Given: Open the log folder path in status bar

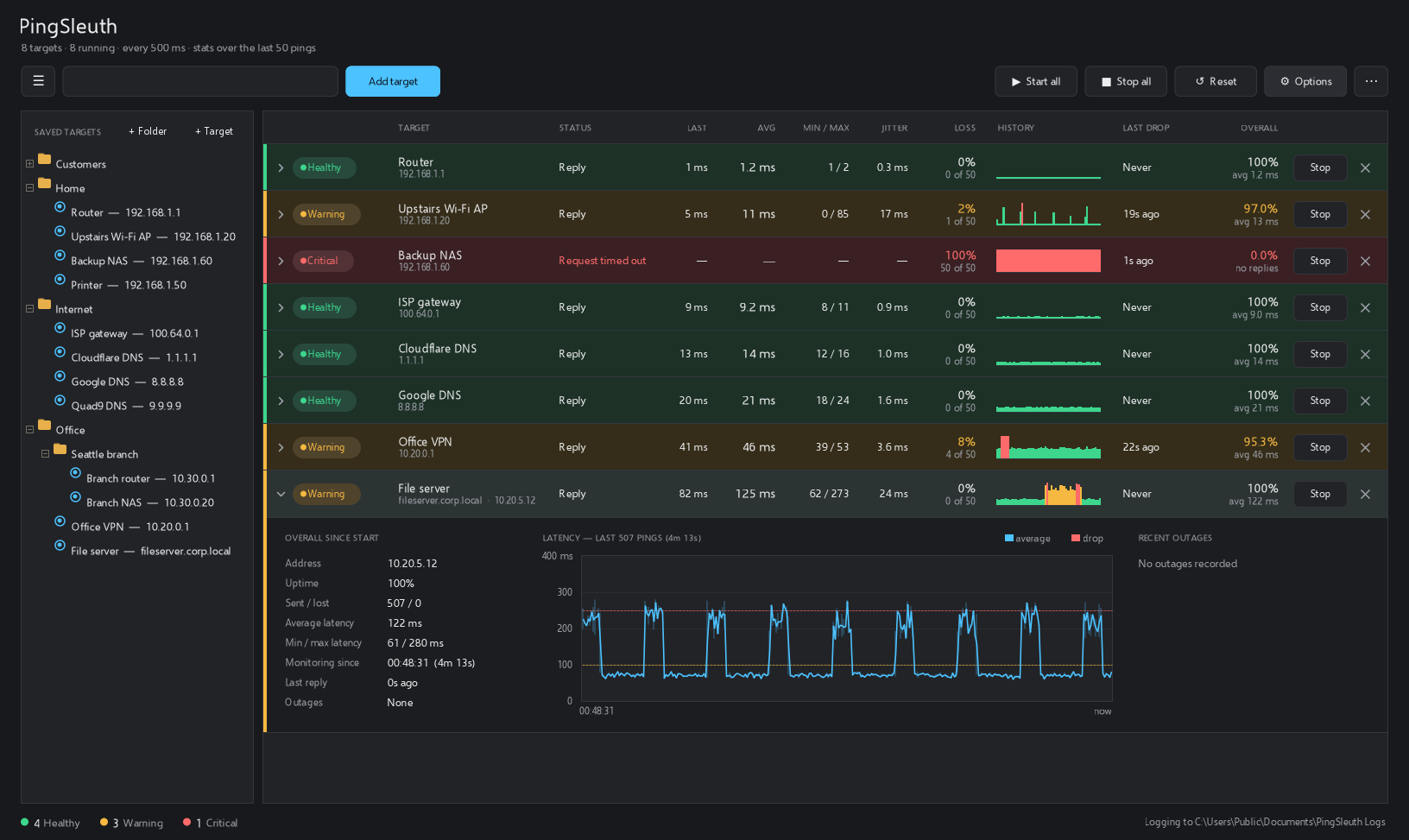Looking at the screenshot, I should pos(1265,822).
